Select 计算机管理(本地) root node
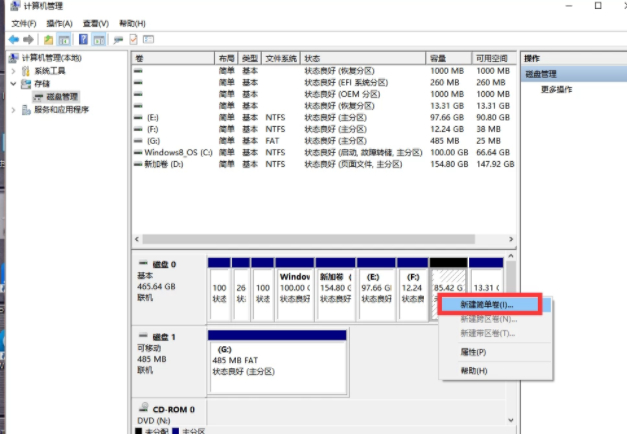The height and width of the screenshot is (434, 627). point(51,58)
